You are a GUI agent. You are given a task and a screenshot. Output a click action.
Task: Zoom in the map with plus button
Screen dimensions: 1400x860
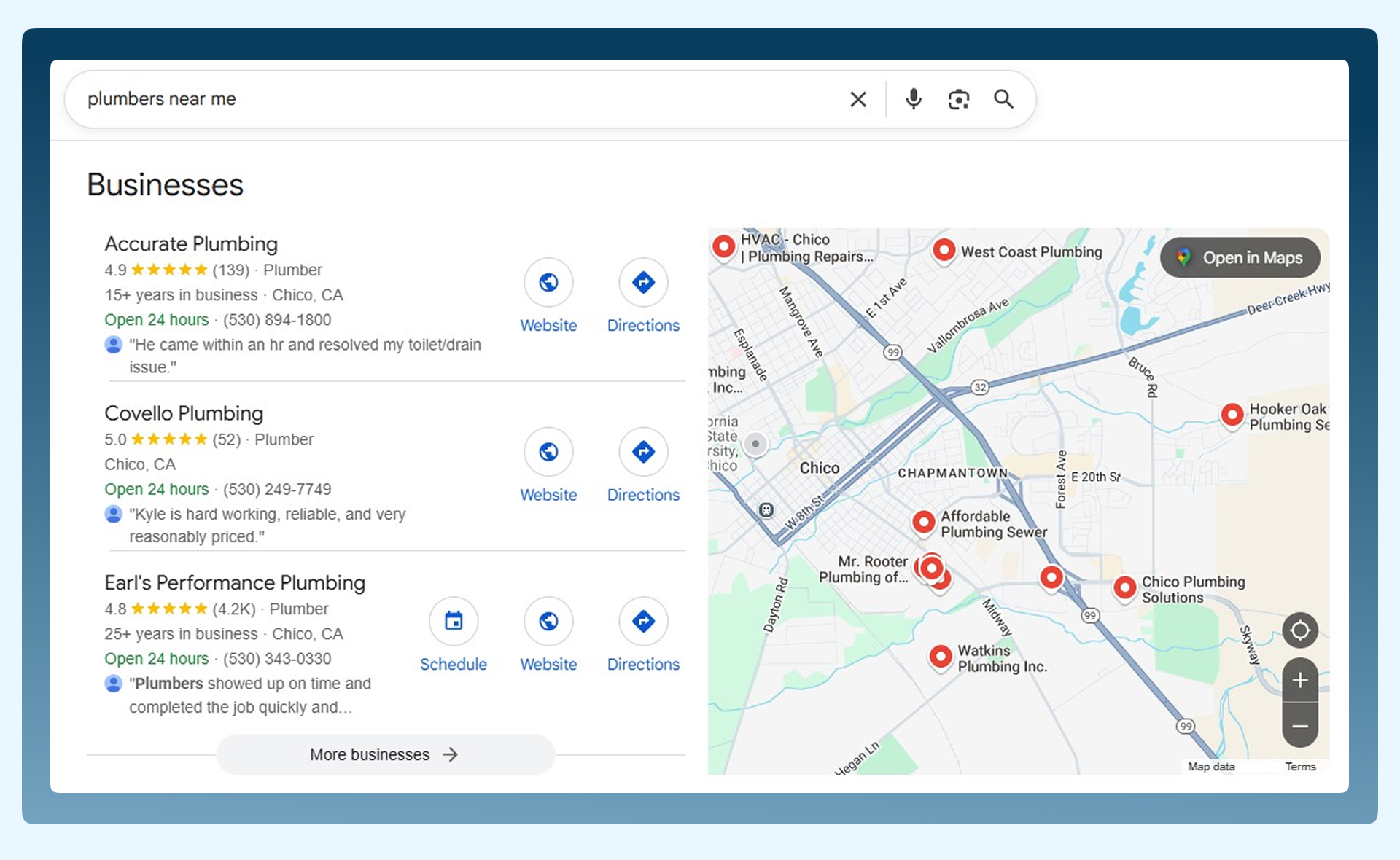1300,680
